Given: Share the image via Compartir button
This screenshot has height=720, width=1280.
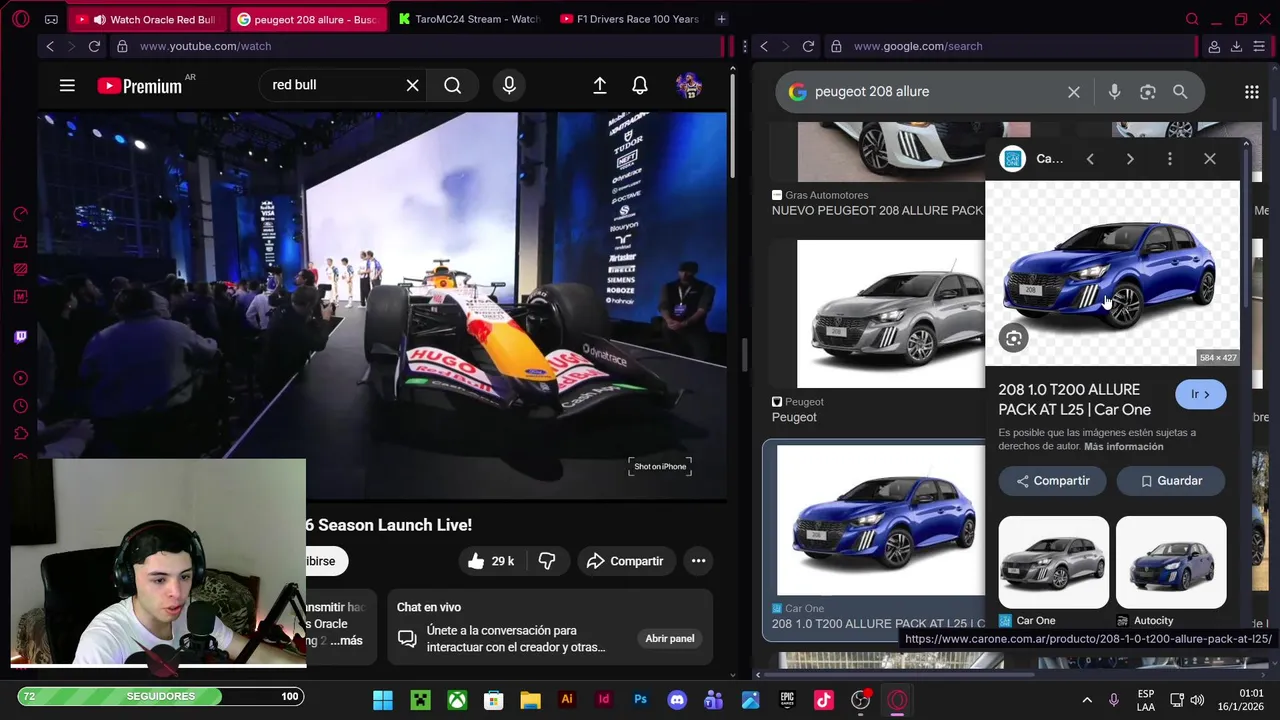Looking at the screenshot, I should [x=1053, y=481].
